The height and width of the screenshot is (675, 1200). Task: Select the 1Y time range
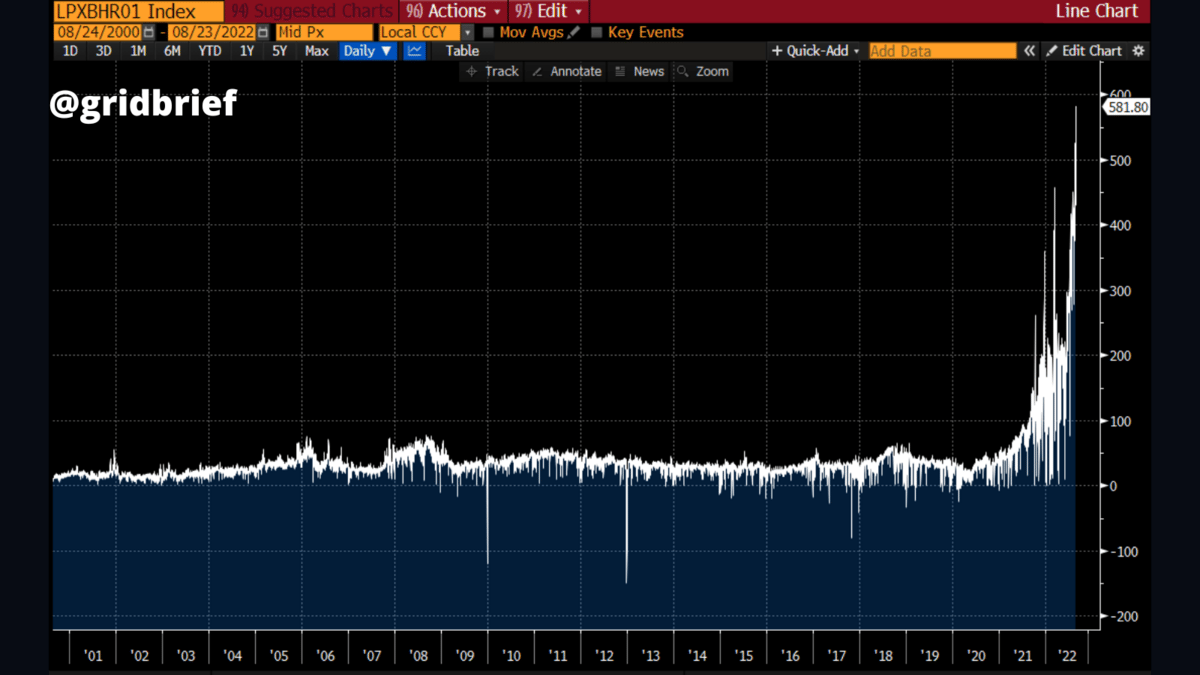coord(247,51)
